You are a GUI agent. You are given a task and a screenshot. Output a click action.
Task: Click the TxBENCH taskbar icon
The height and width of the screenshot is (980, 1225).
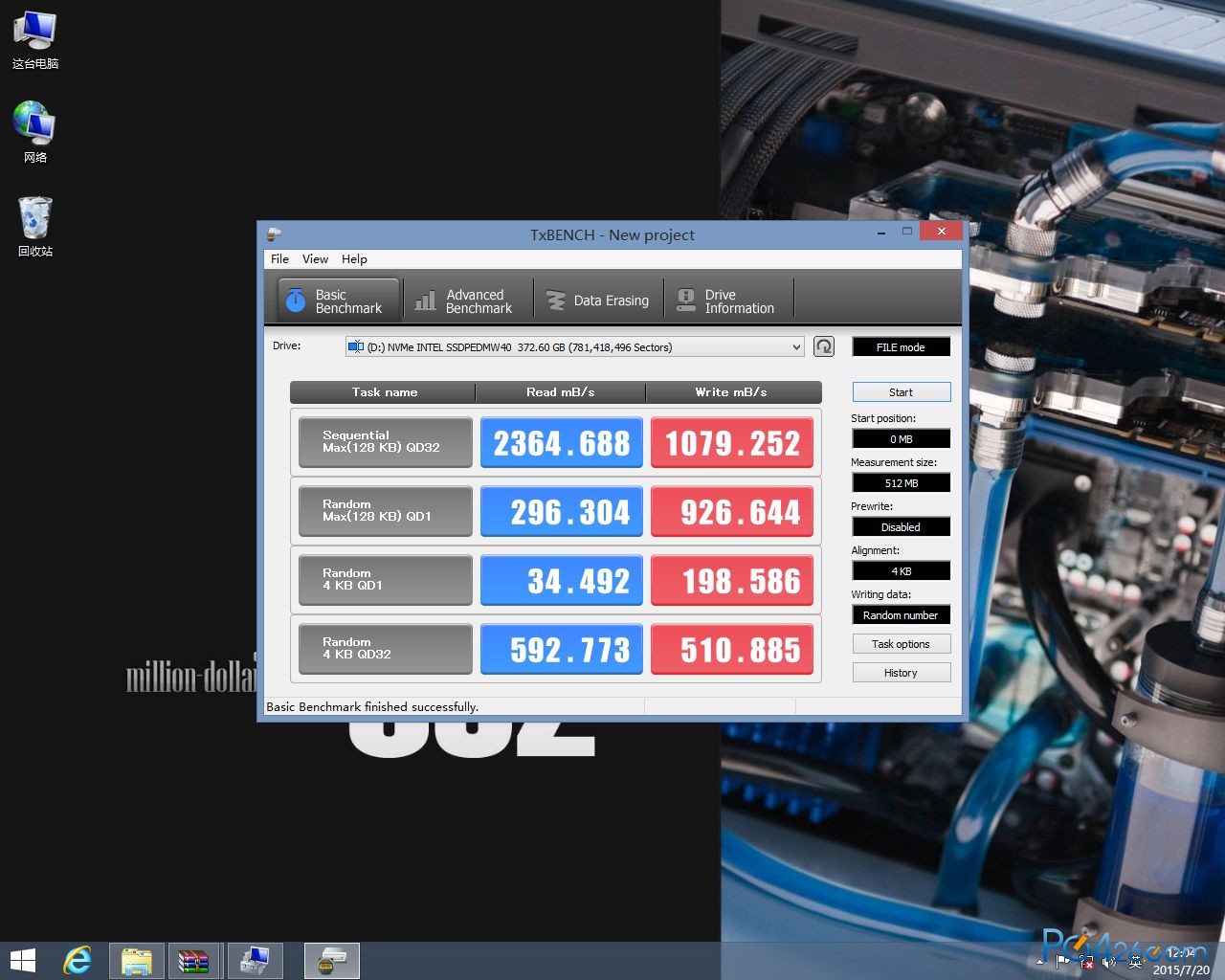[332, 960]
